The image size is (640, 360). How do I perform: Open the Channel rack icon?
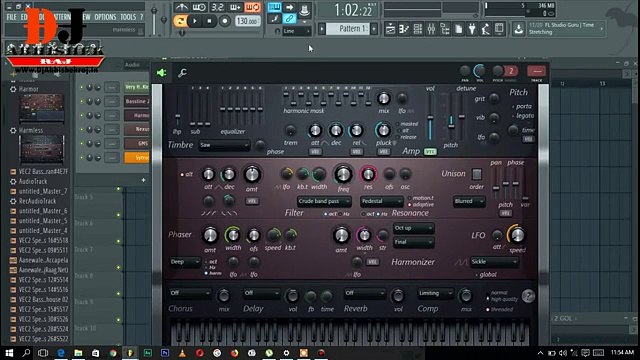point(418,29)
